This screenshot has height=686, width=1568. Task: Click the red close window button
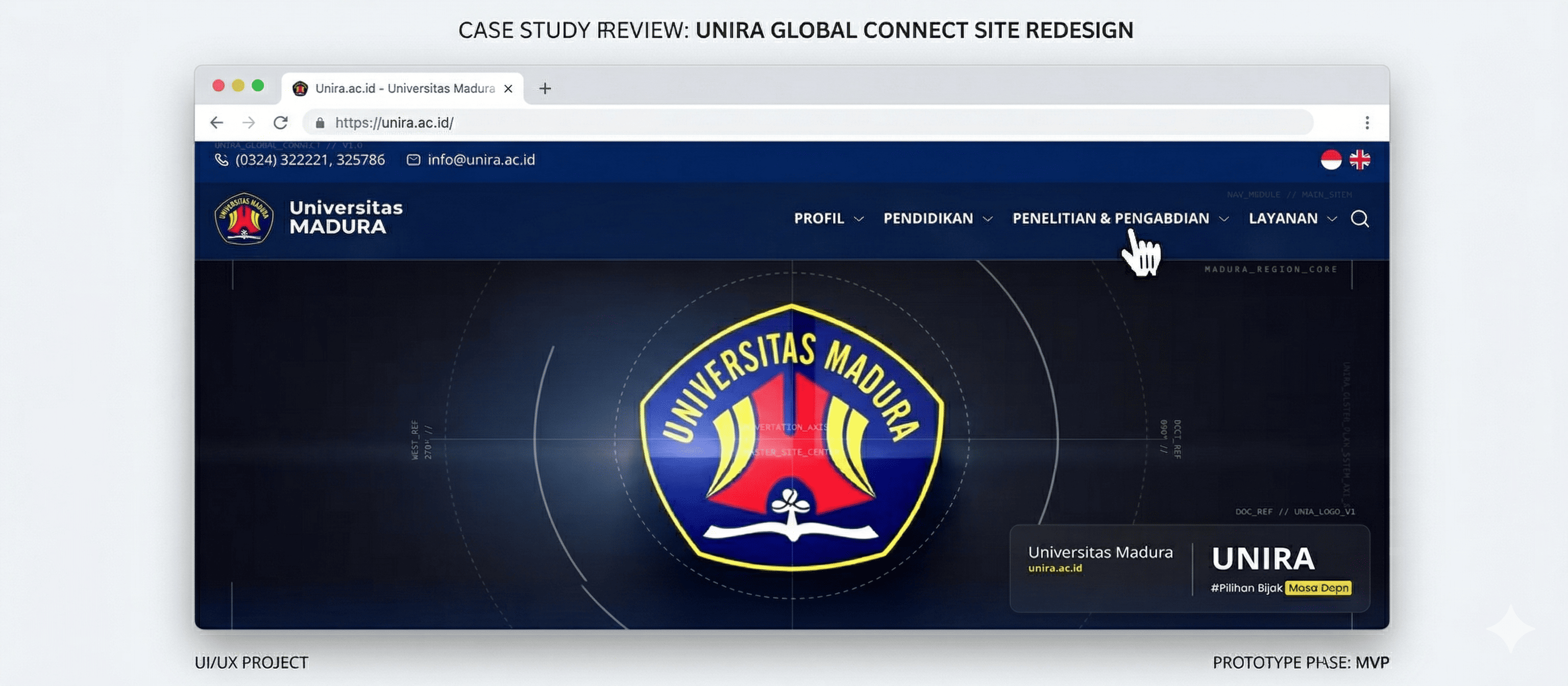(x=218, y=85)
